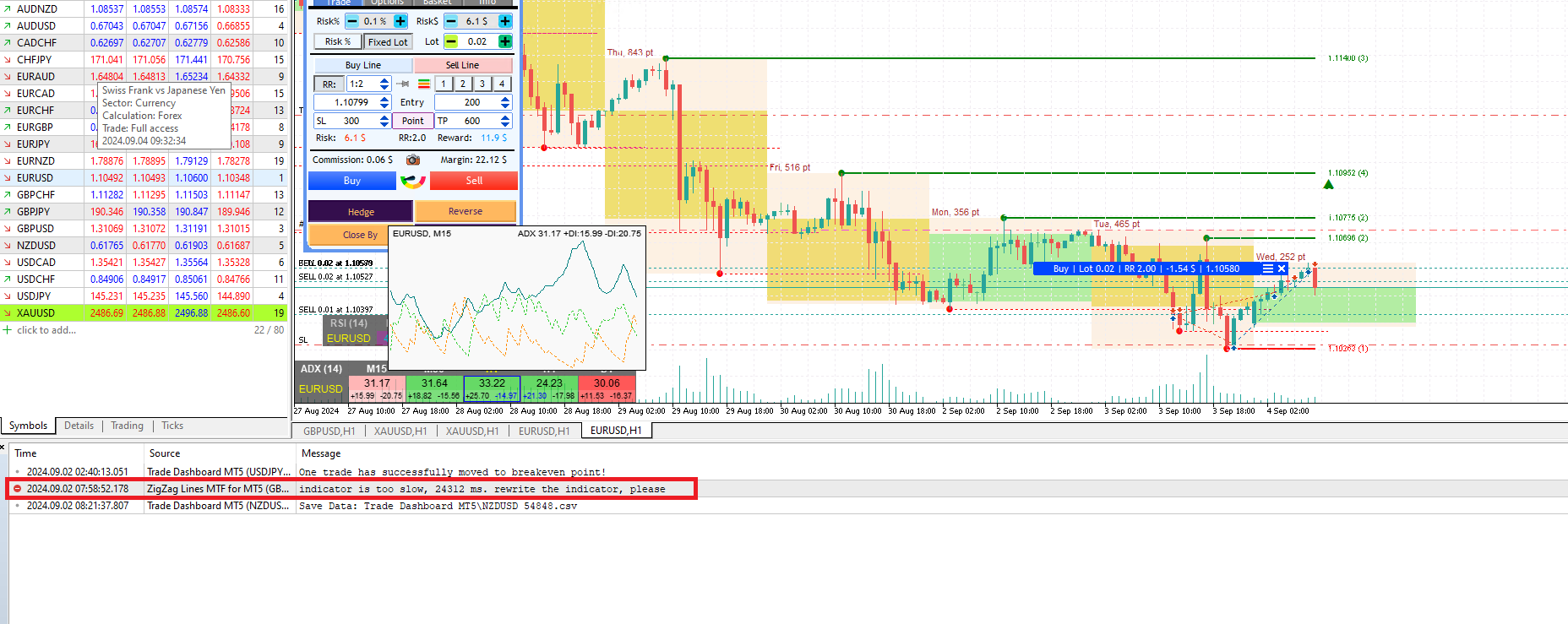Click the Risk$ plus button
The width and height of the screenshot is (1568, 624).
(x=505, y=21)
